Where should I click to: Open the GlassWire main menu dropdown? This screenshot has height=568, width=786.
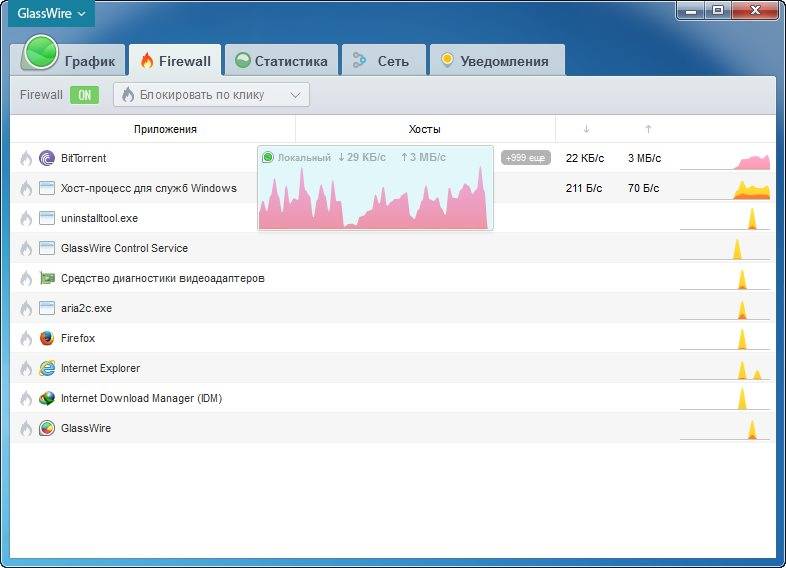click(x=51, y=14)
